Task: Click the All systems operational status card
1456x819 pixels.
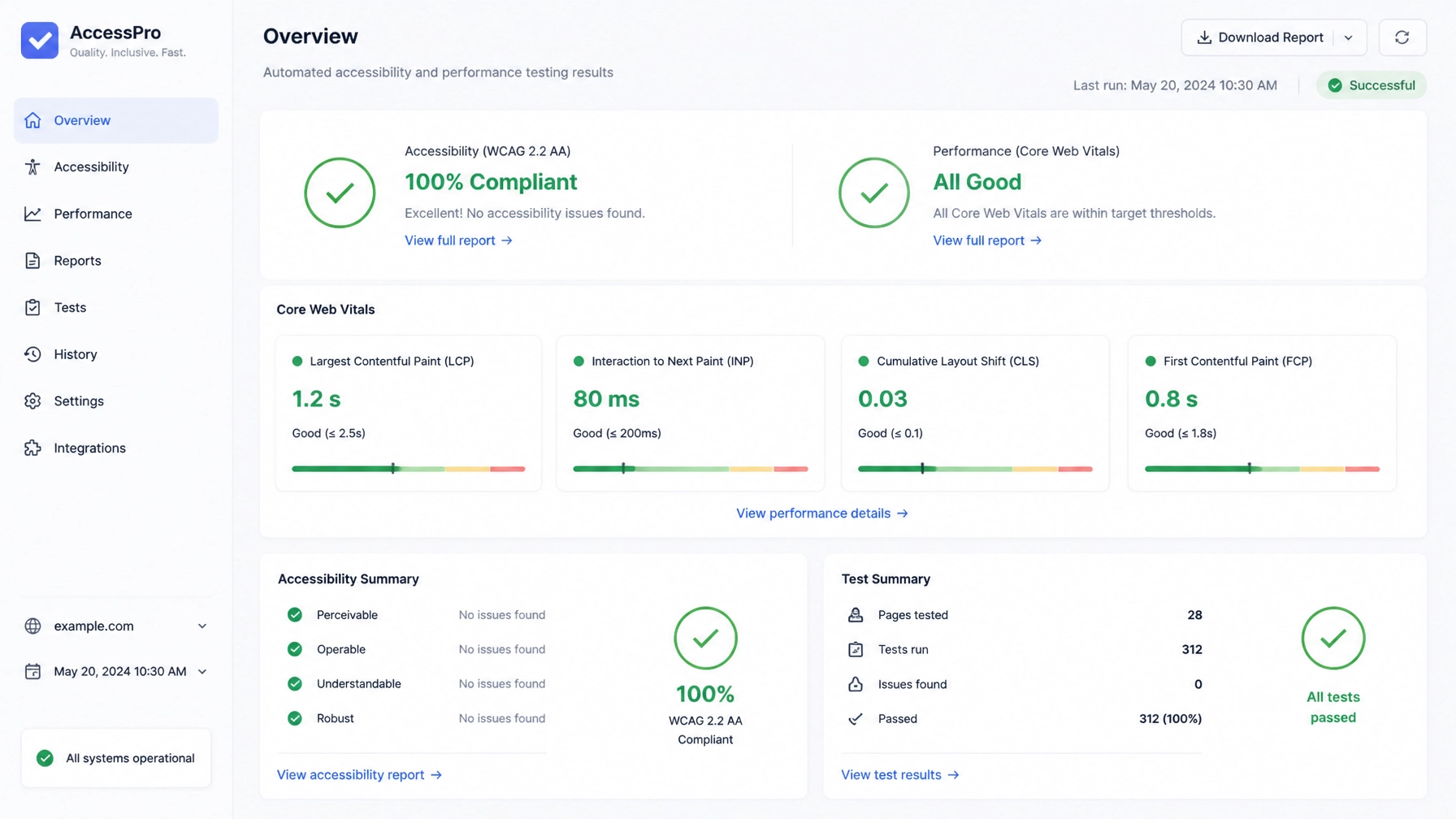Action: tap(116, 758)
